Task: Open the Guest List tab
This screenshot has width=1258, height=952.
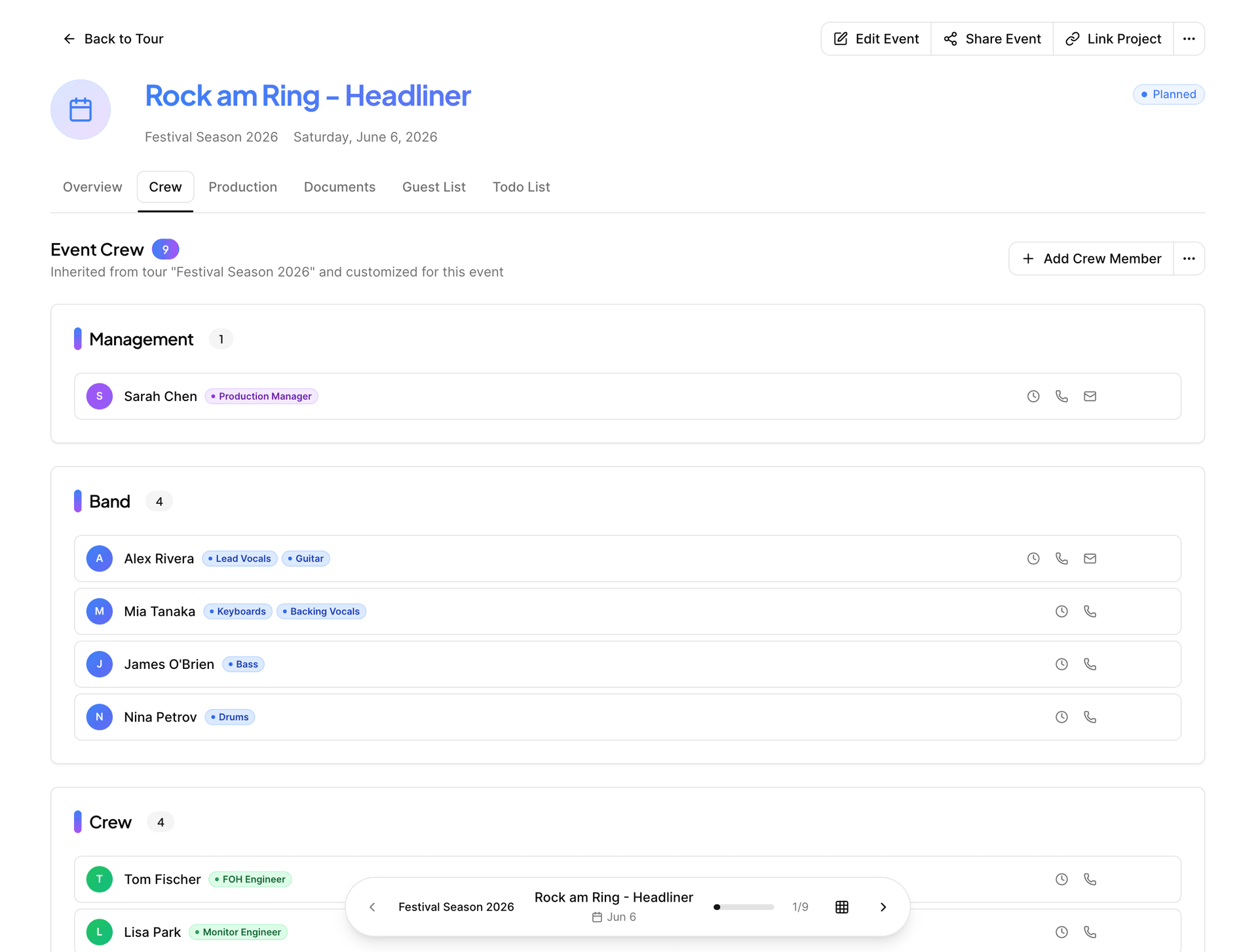Action: pyautogui.click(x=434, y=187)
